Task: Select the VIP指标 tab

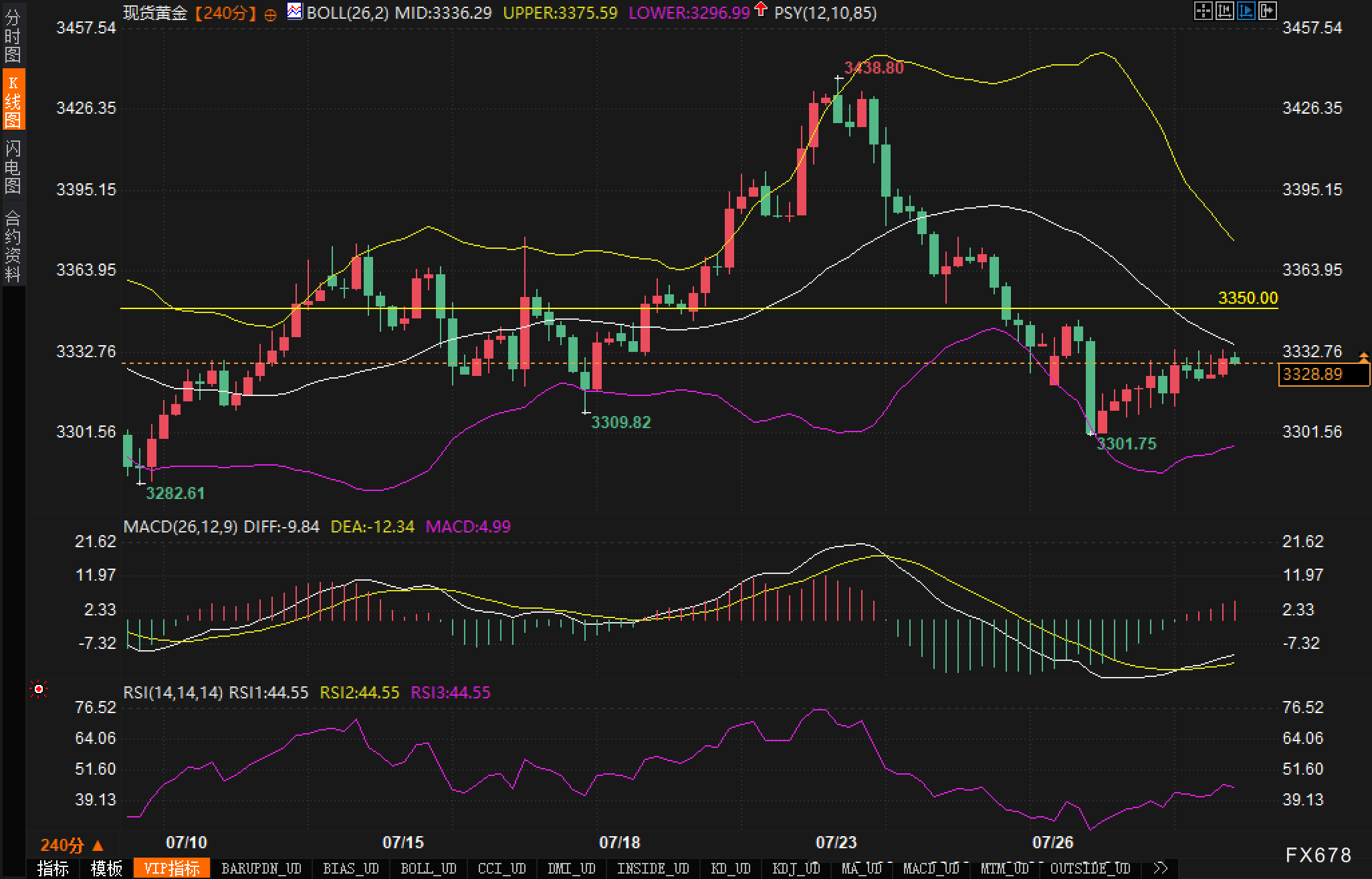Action: tap(172, 868)
